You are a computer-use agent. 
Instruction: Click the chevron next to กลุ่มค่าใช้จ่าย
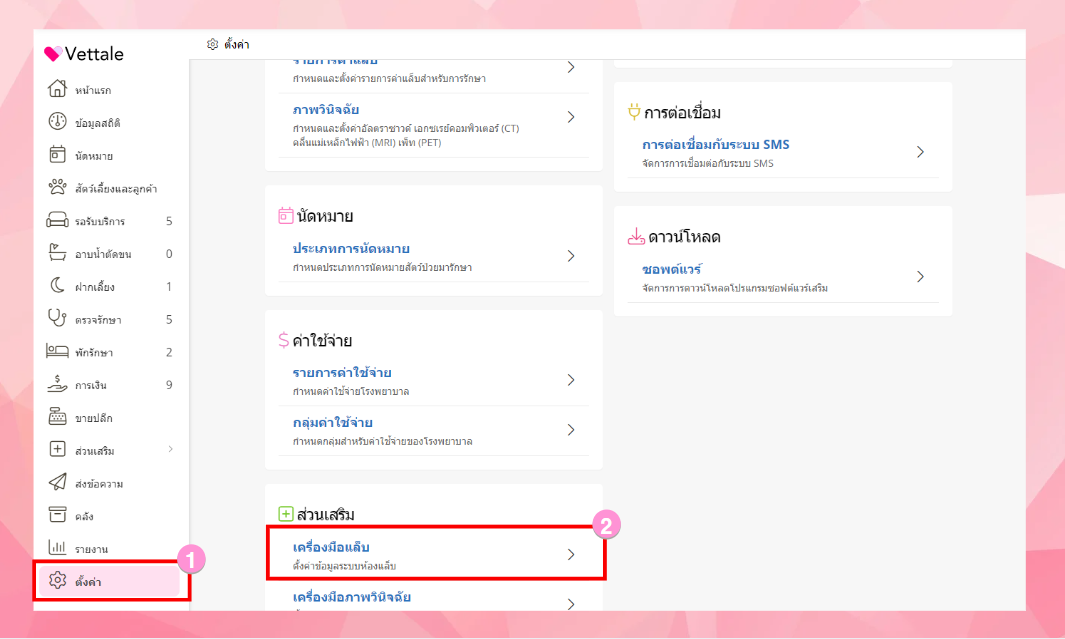point(571,430)
